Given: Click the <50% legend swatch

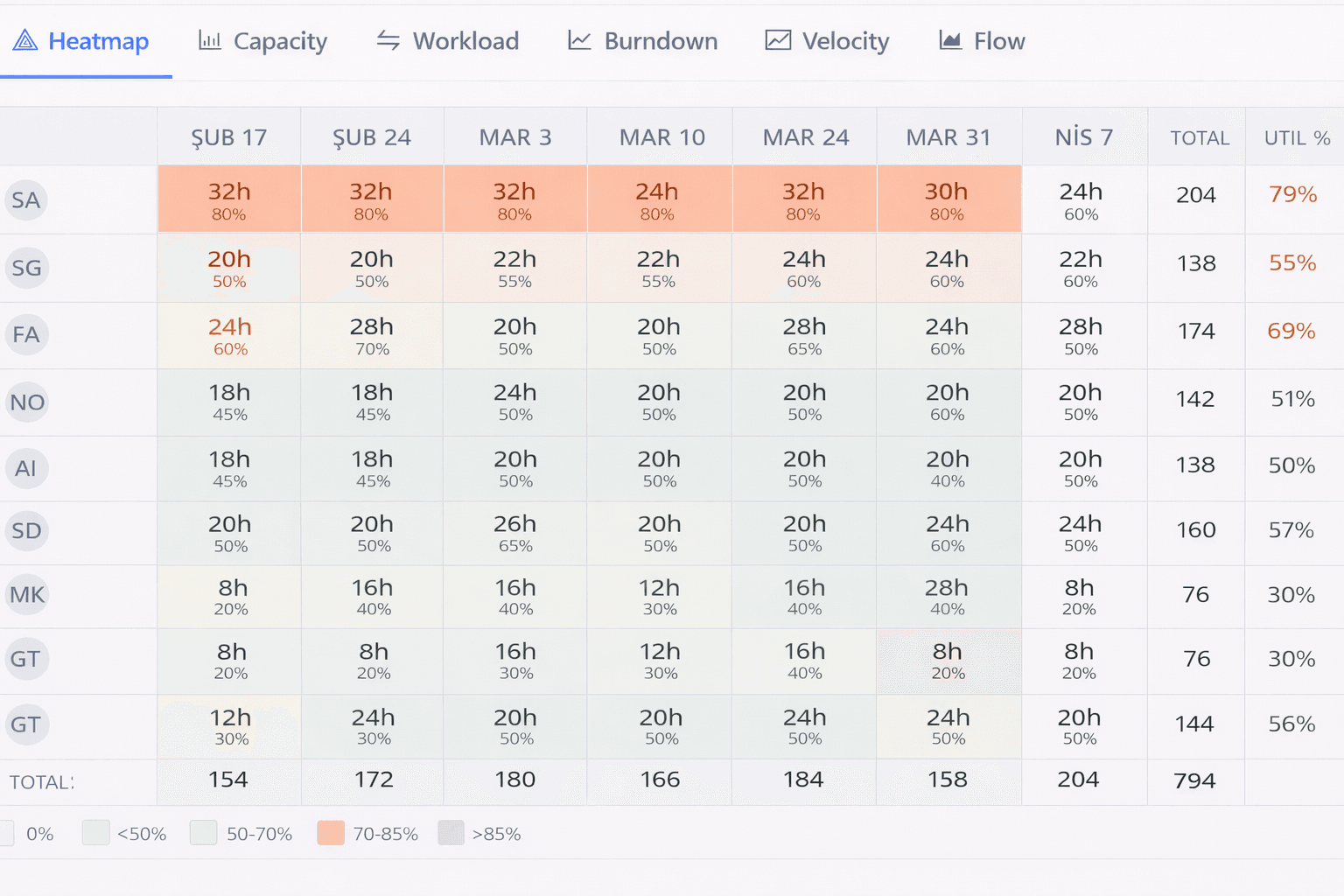Looking at the screenshot, I should [x=95, y=833].
